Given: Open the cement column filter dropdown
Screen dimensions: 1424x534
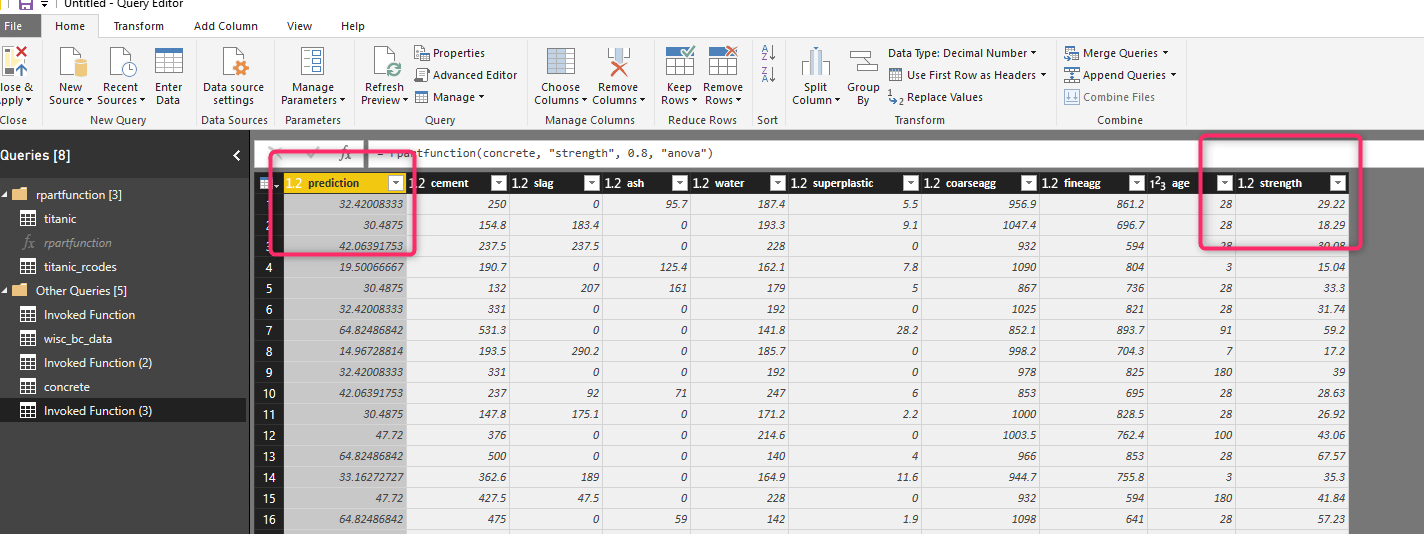Looking at the screenshot, I should pyautogui.click(x=498, y=183).
